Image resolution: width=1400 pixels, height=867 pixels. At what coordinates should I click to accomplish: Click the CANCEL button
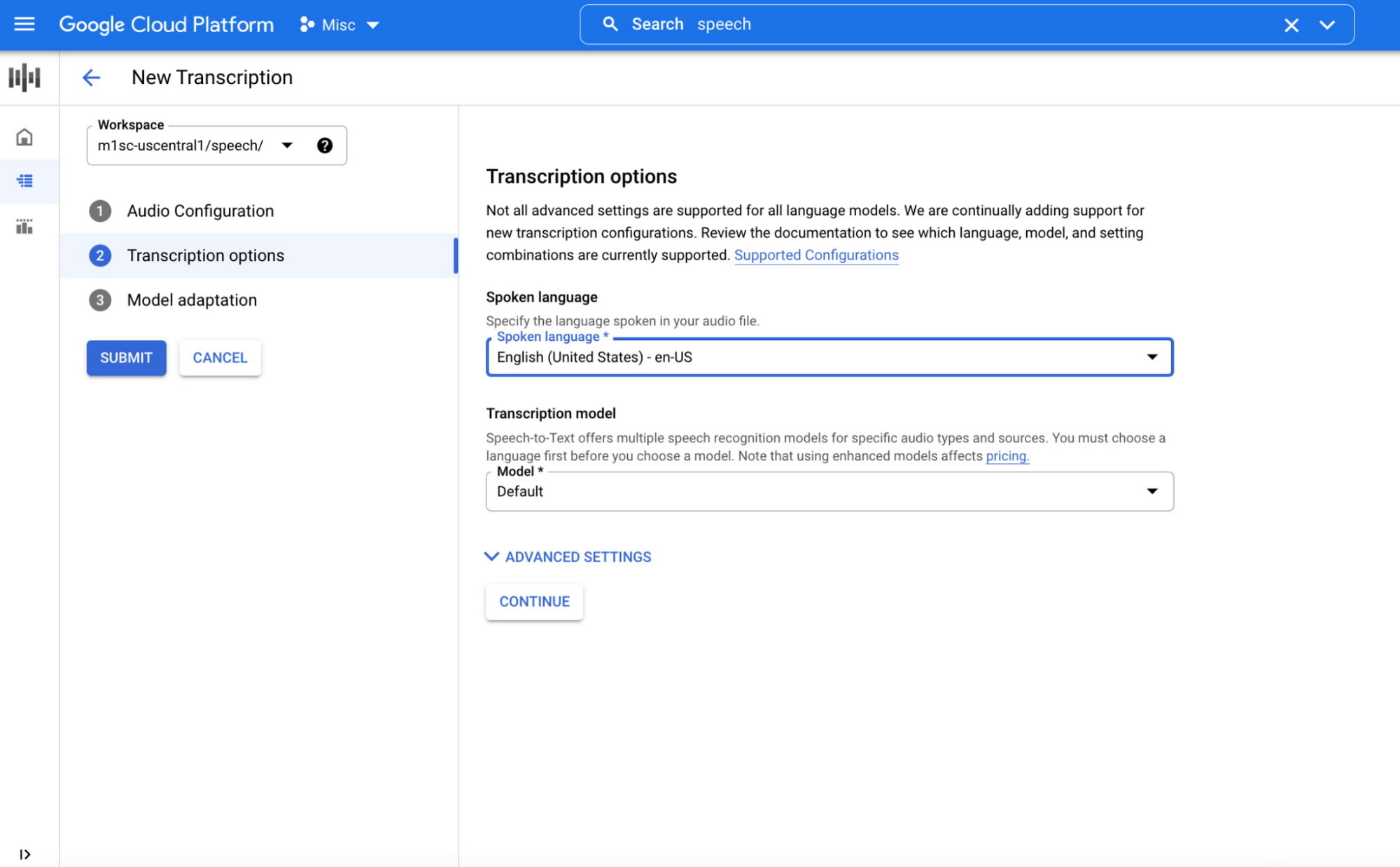click(220, 358)
